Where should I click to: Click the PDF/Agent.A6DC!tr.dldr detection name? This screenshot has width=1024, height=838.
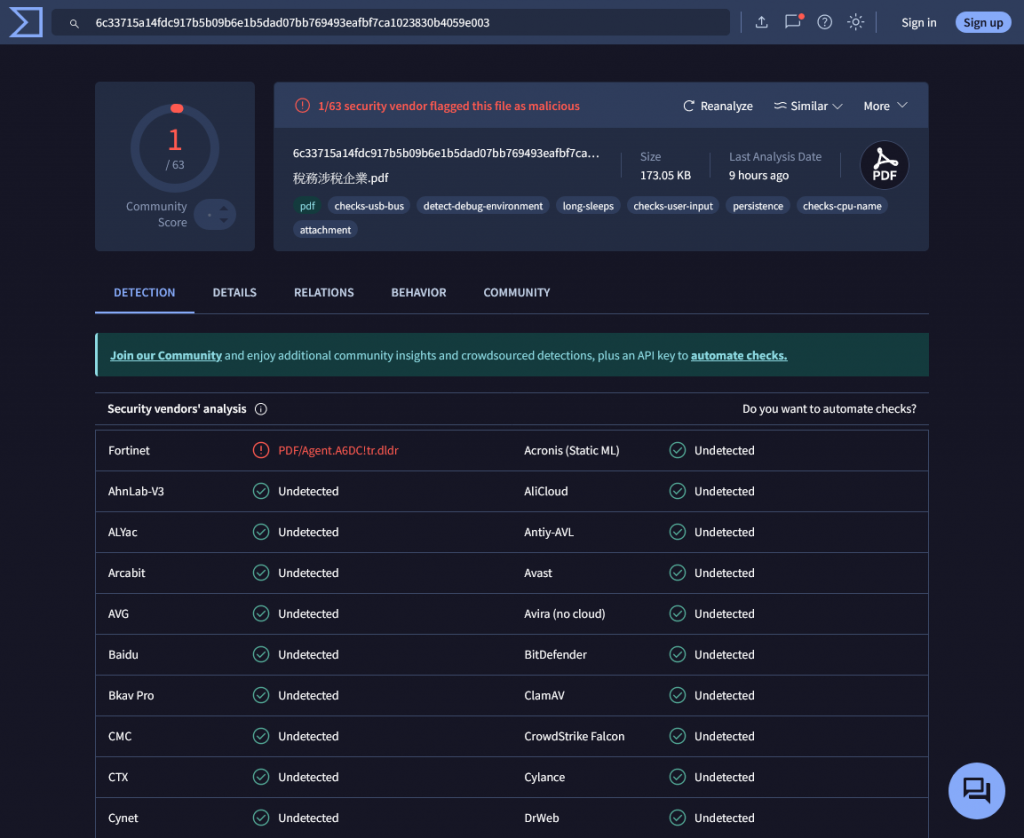[x=338, y=450]
